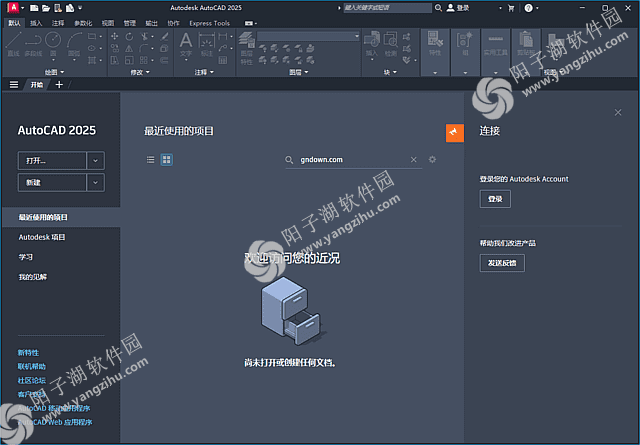This screenshot has height=445, width=640.
Task: Select the 多段线 (Polyline) tool
Action: [x=33, y=44]
